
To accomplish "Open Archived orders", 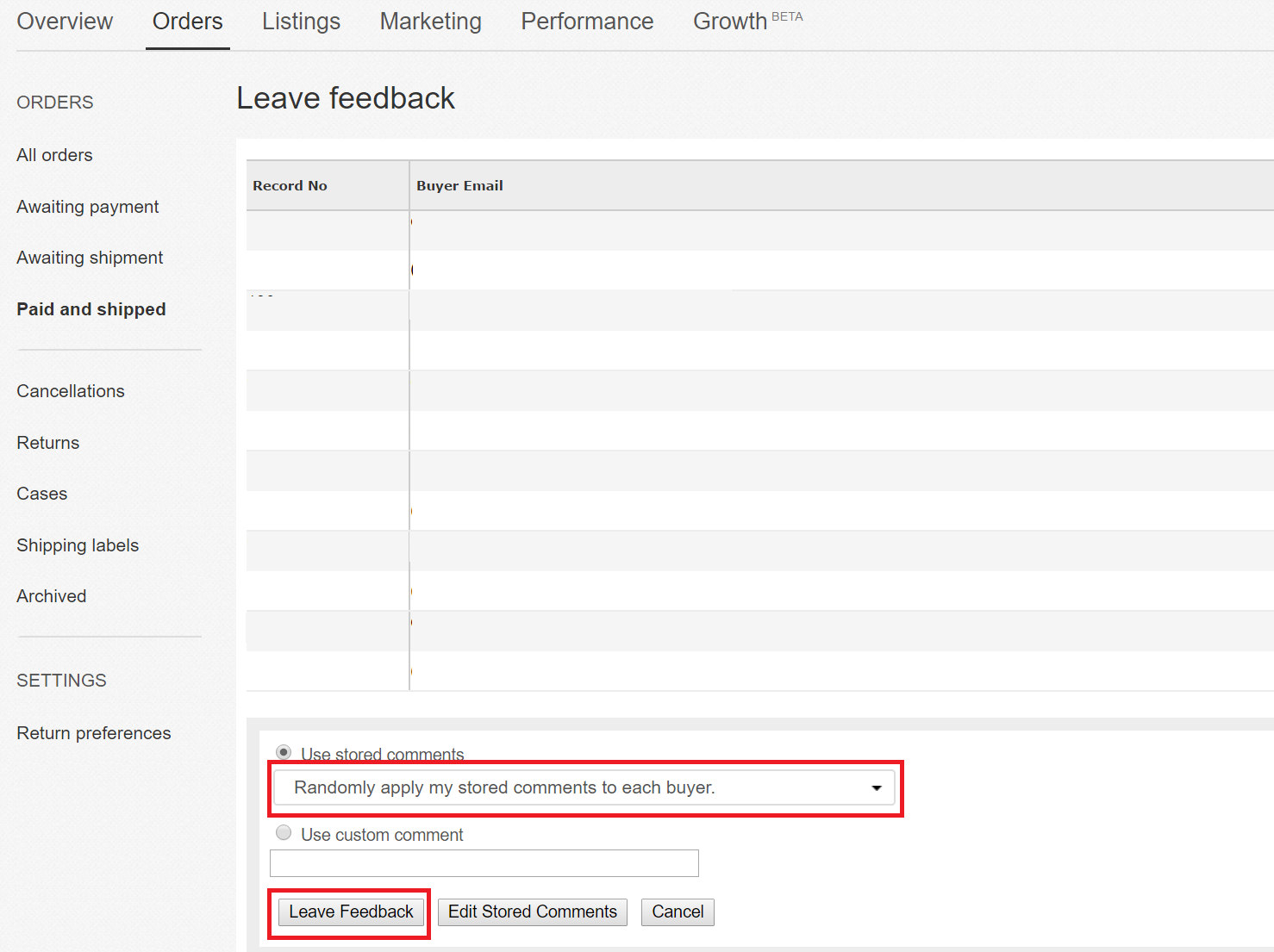I will click(x=52, y=596).
